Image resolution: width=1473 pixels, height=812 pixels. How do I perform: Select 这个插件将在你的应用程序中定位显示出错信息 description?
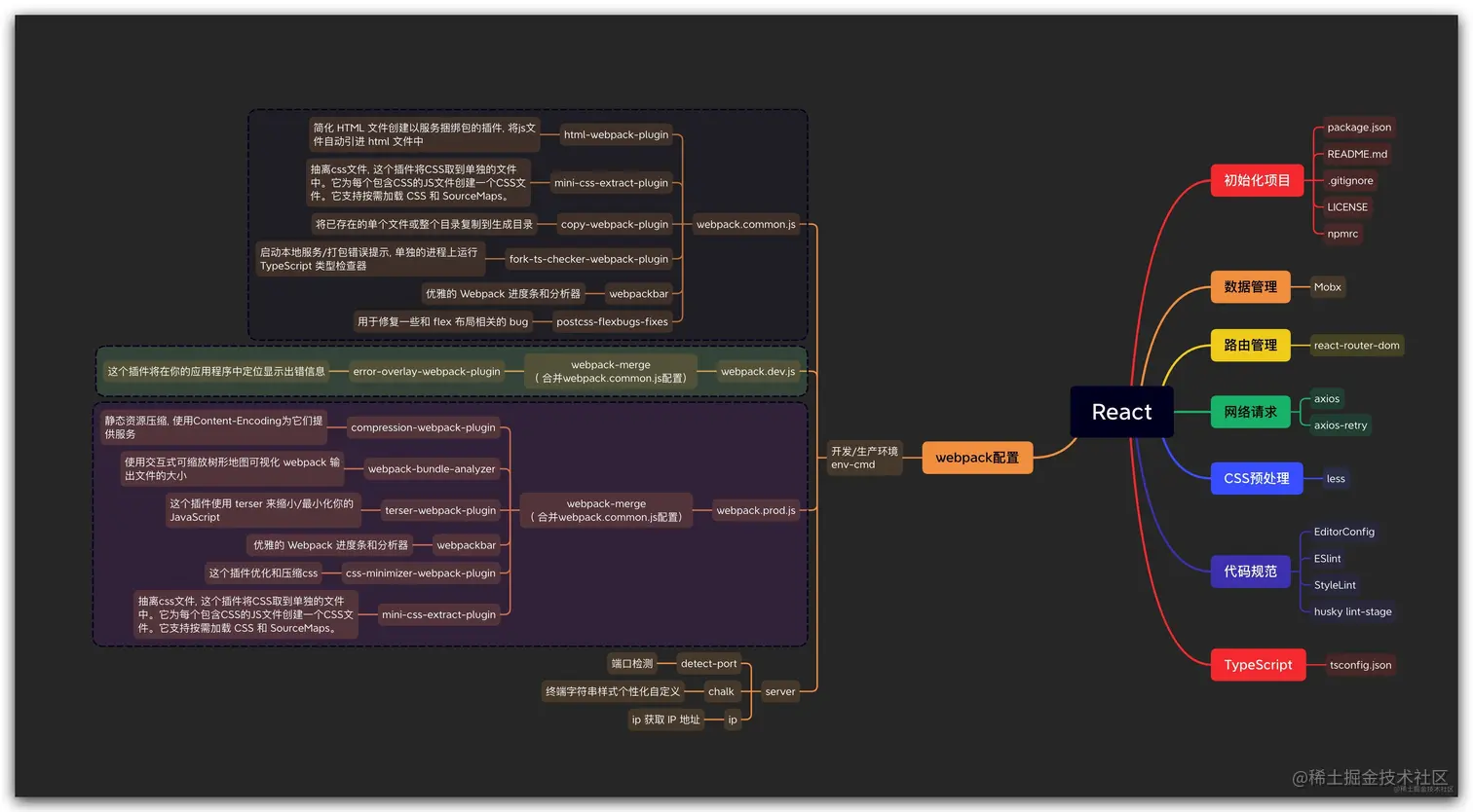[x=216, y=371]
